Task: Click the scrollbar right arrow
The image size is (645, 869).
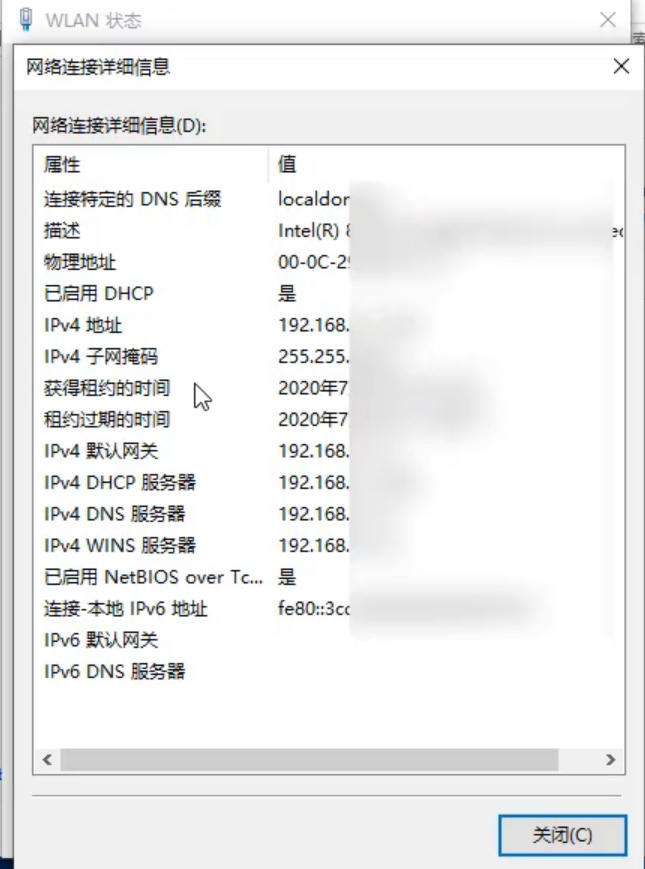Action: pos(610,759)
